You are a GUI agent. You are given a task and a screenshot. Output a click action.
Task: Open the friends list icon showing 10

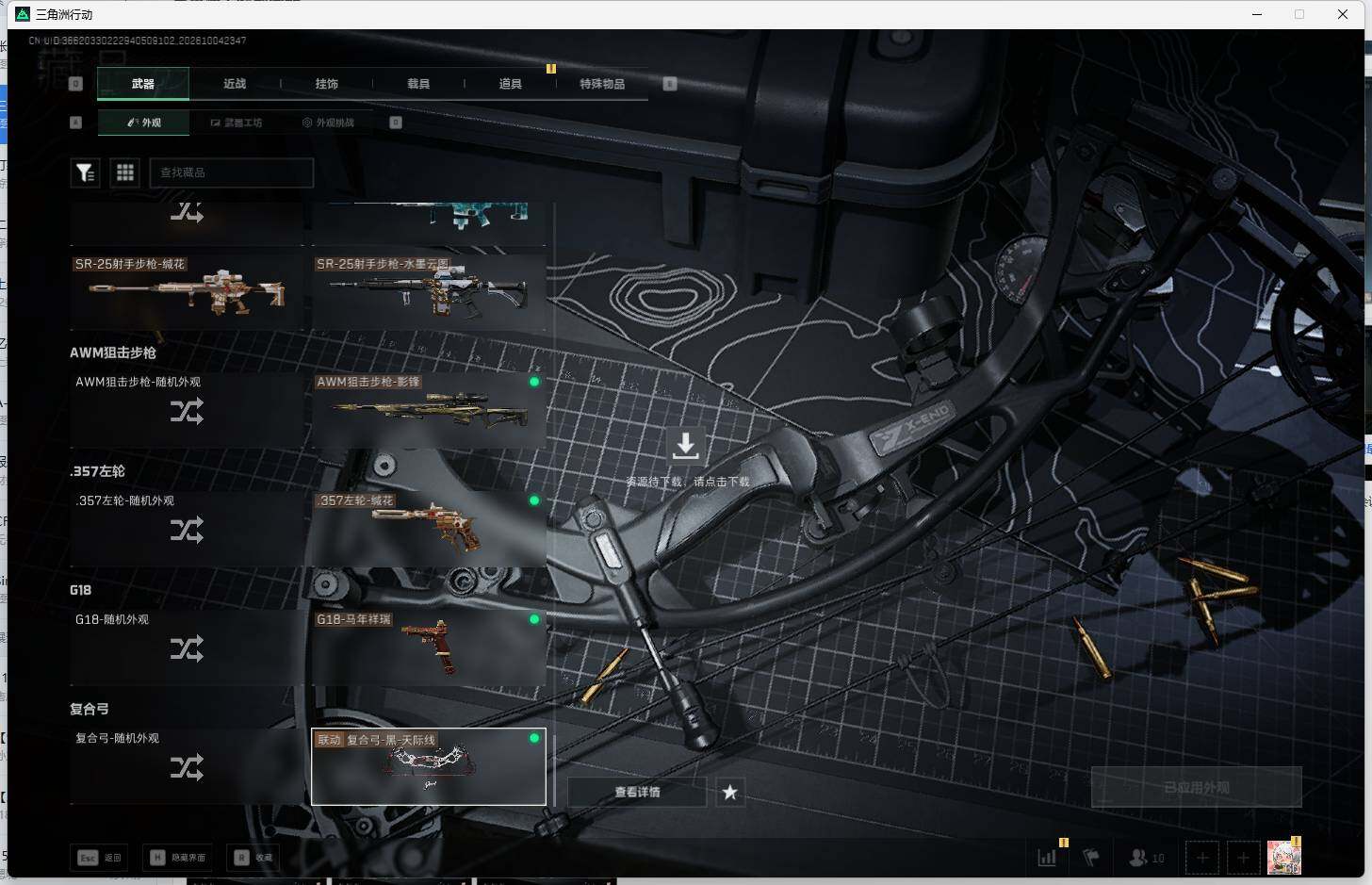tap(1147, 858)
